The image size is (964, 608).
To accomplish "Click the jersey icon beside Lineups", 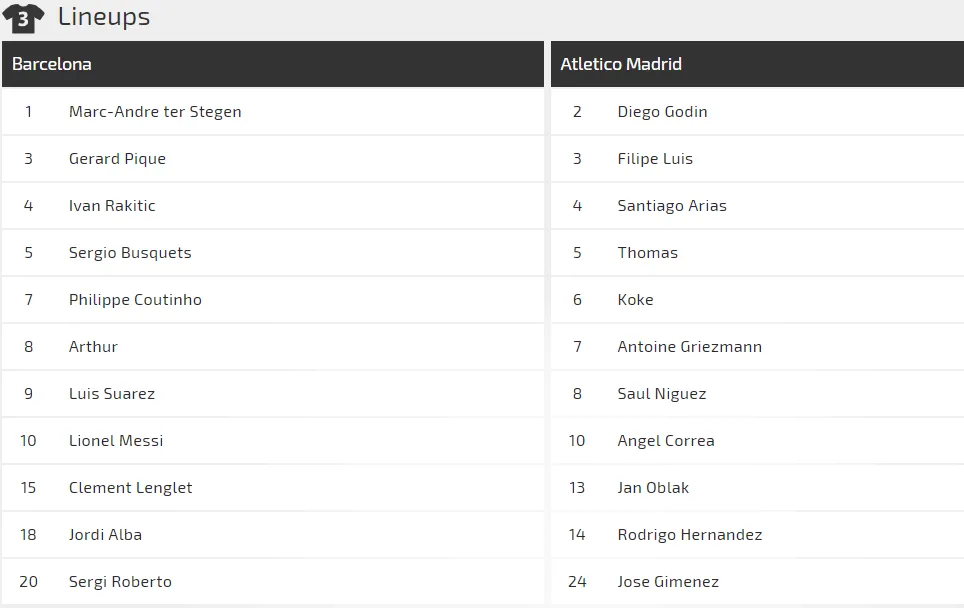I will [23, 17].
